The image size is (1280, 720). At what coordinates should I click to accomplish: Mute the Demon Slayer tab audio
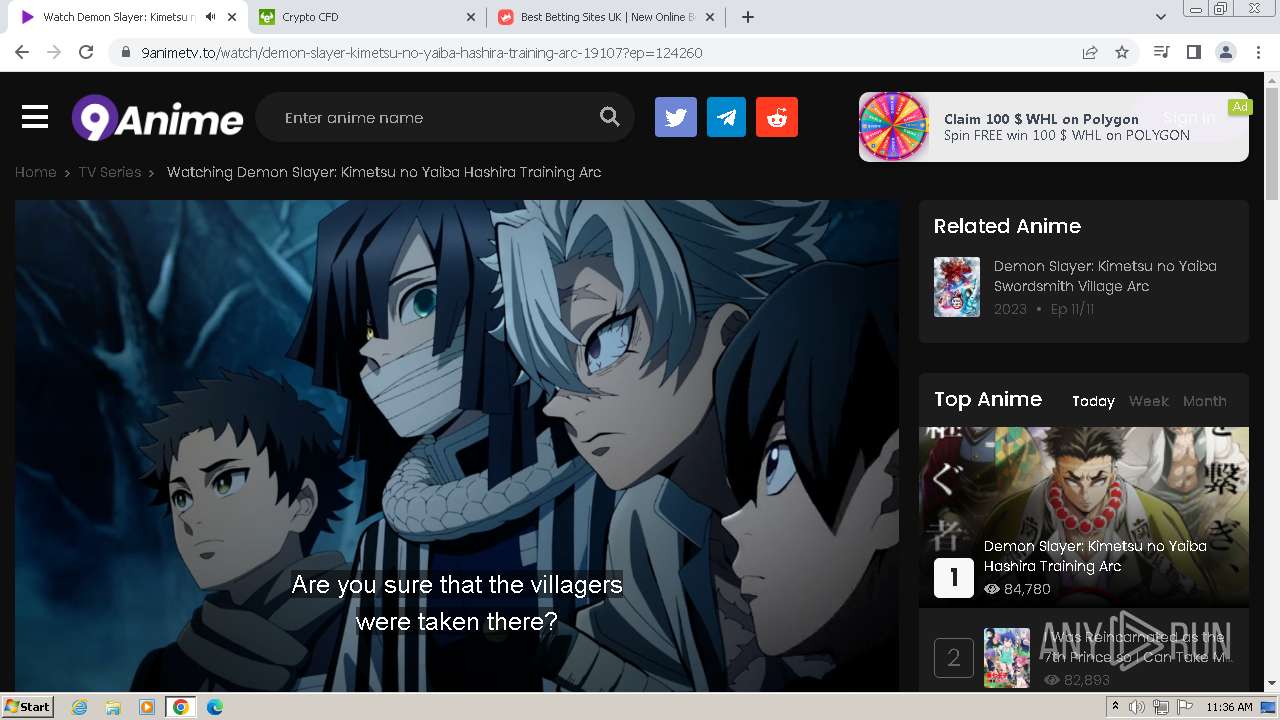[211, 17]
